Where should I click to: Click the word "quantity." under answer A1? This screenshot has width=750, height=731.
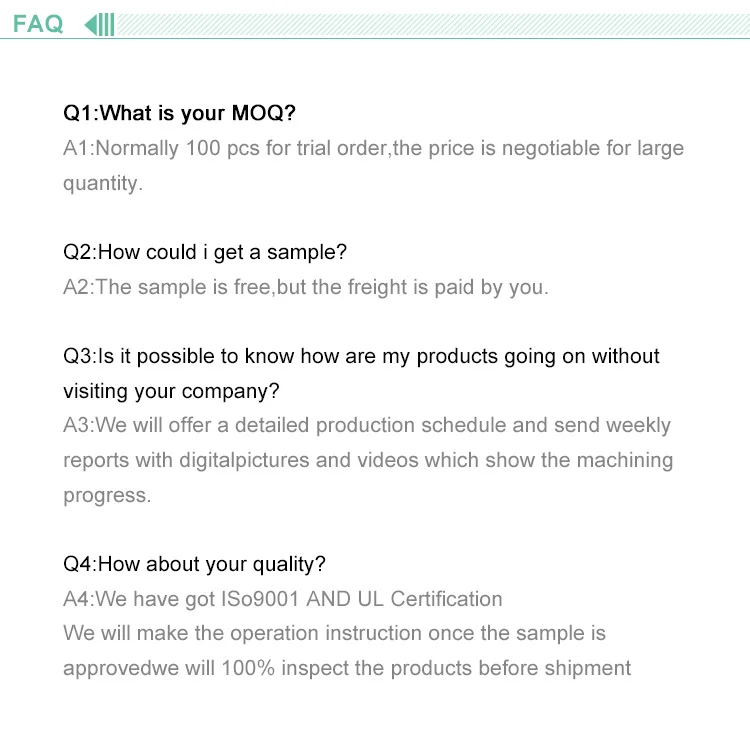(103, 183)
